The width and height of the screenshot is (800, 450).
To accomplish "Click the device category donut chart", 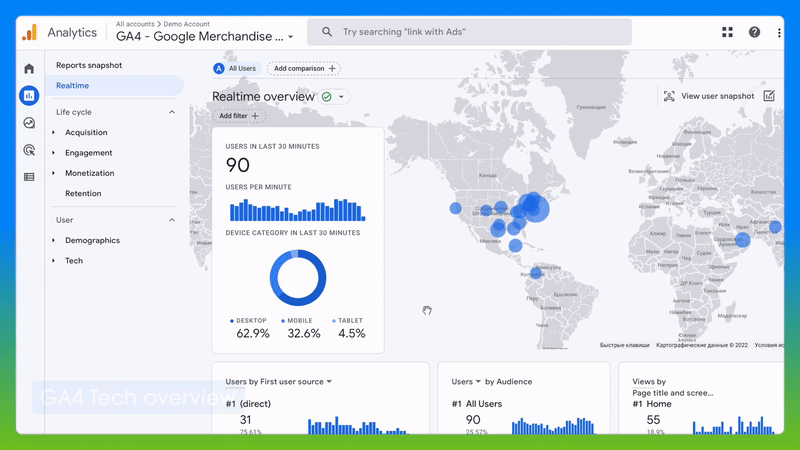I will click(298, 278).
